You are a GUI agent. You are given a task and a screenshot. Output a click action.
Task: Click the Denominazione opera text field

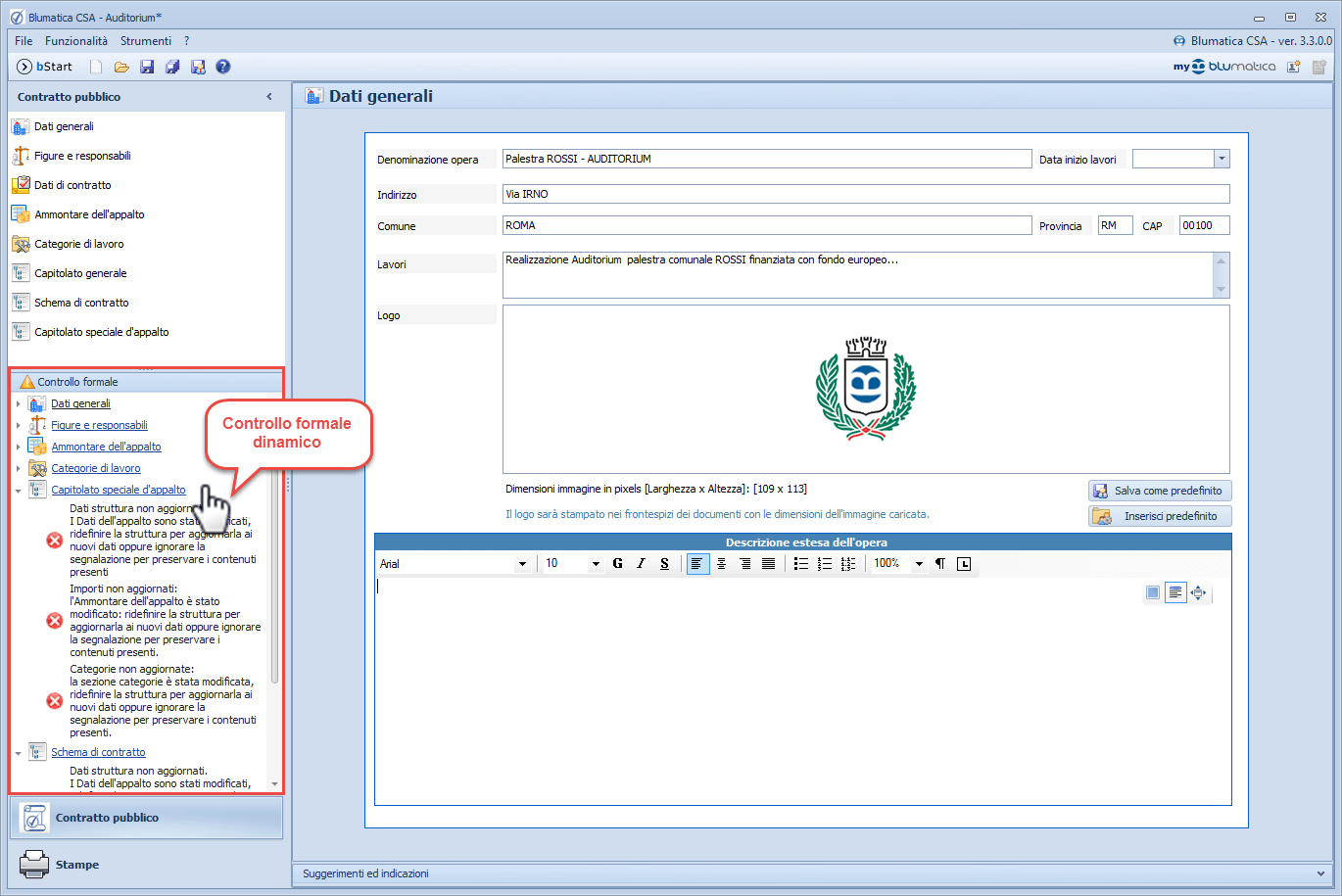(766, 159)
